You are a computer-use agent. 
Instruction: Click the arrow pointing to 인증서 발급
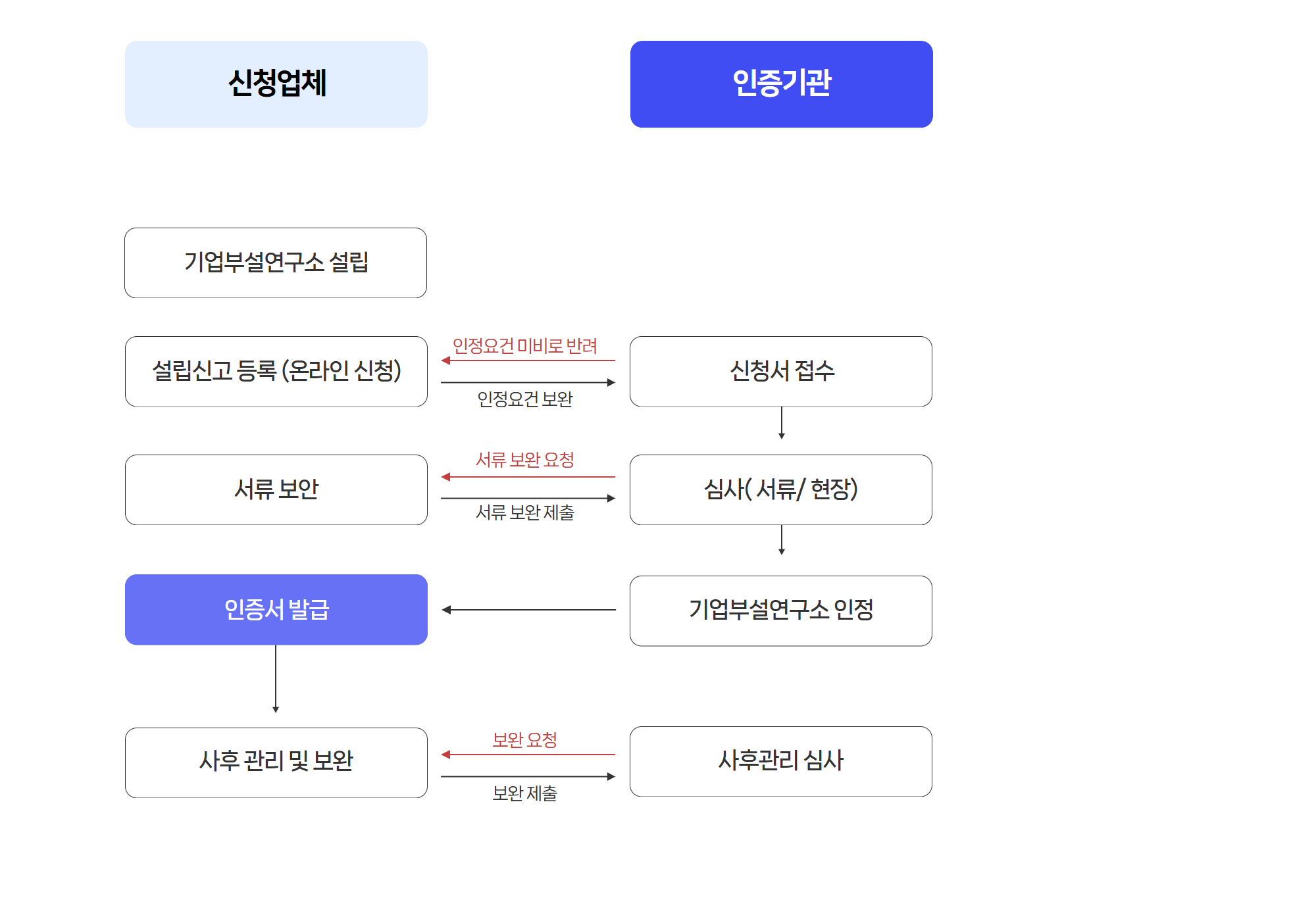(x=528, y=610)
